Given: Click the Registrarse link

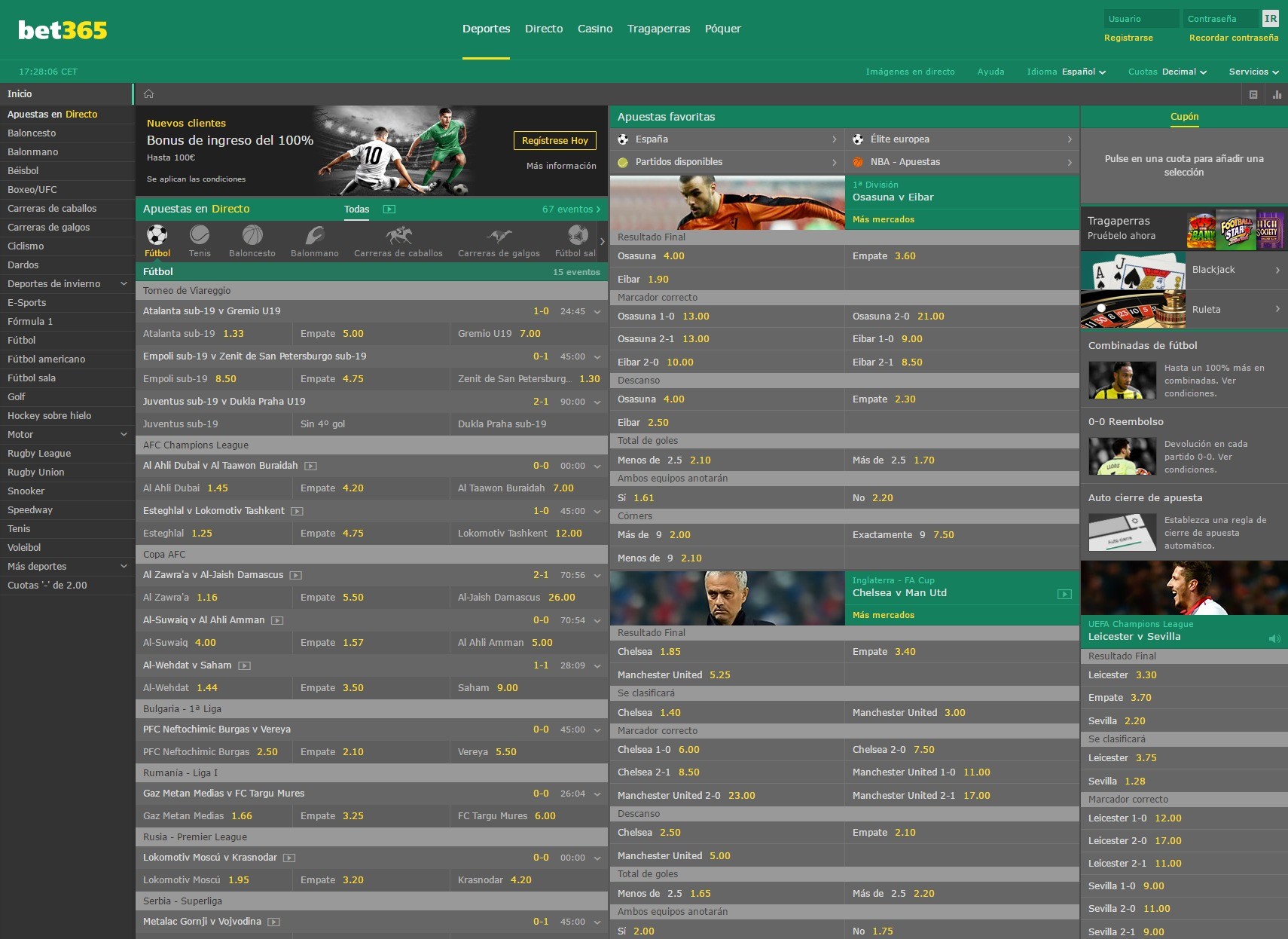Looking at the screenshot, I should [x=1128, y=38].
